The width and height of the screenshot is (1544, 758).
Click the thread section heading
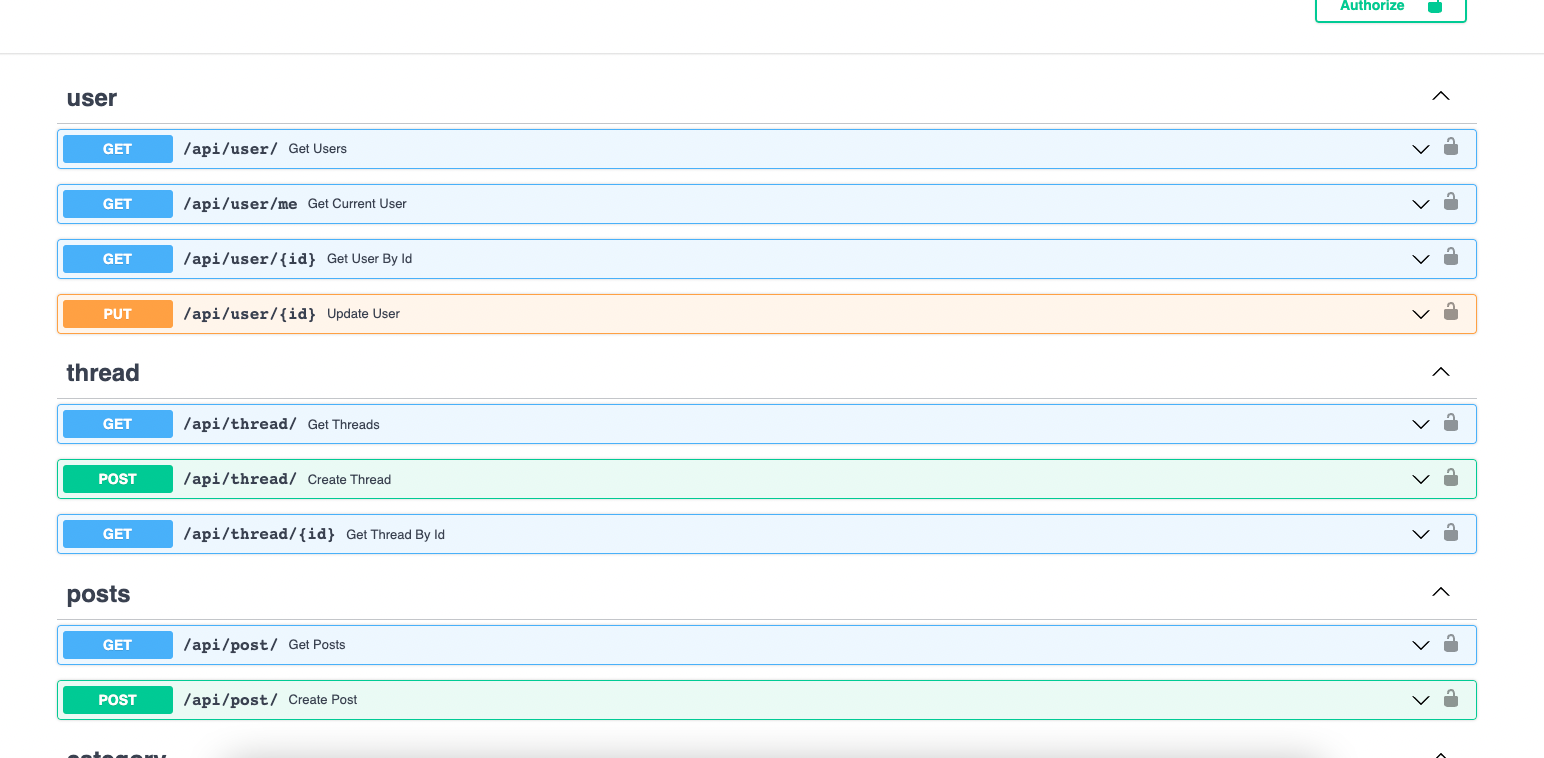tap(103, 373)
